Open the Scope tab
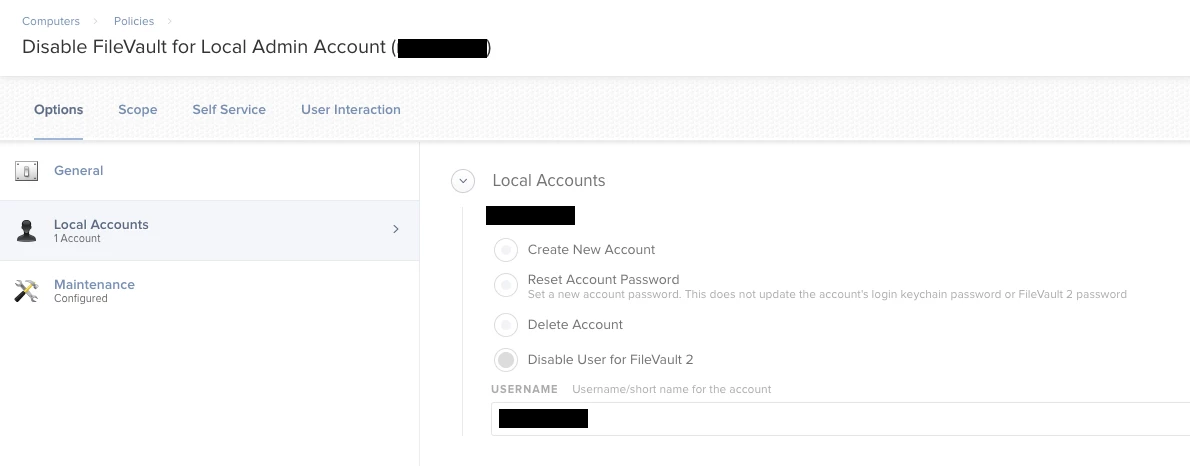 [137, 109]
